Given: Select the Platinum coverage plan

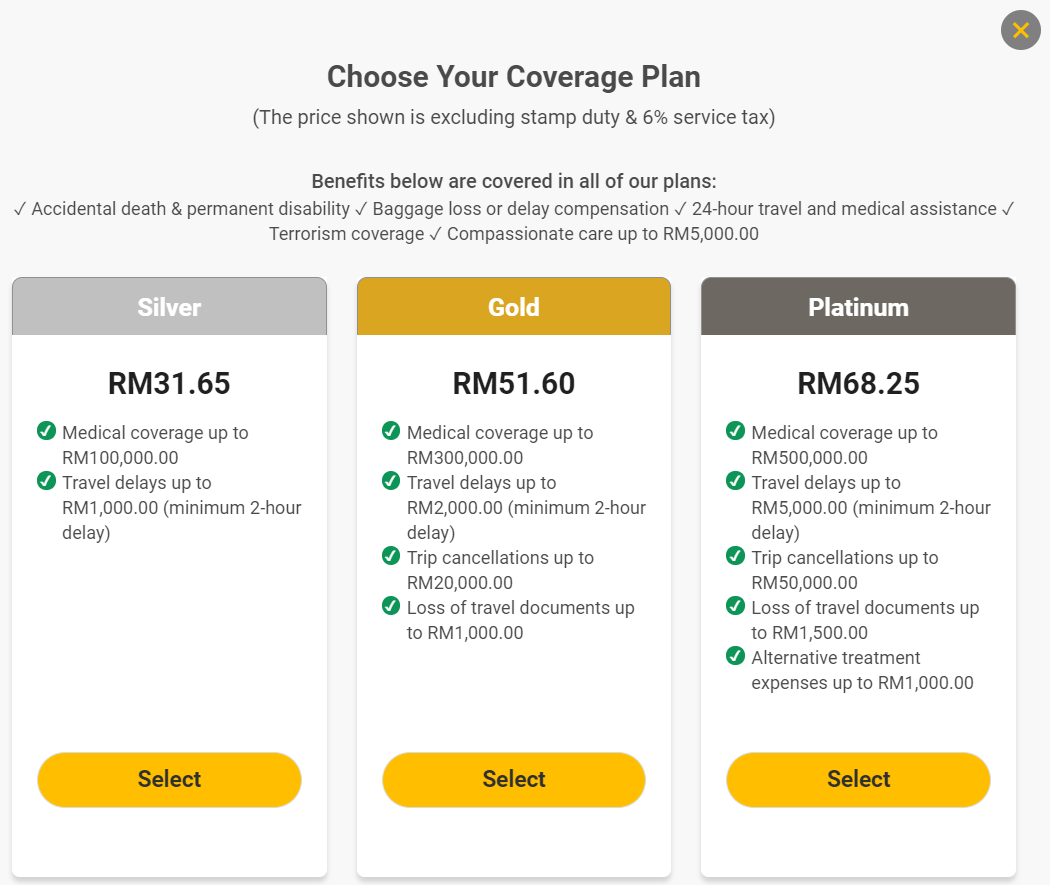Looking at the screenshot, I should coord(857,780).
